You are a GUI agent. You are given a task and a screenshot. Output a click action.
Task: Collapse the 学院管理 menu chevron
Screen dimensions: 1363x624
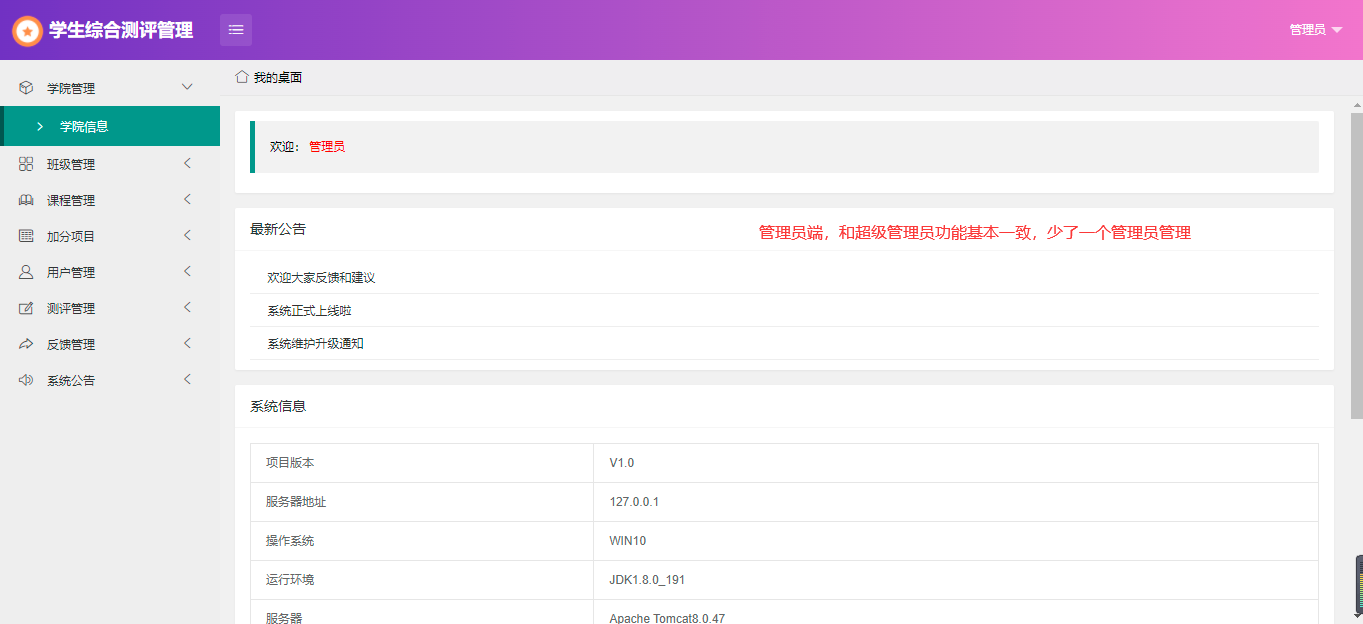[187, 87]
